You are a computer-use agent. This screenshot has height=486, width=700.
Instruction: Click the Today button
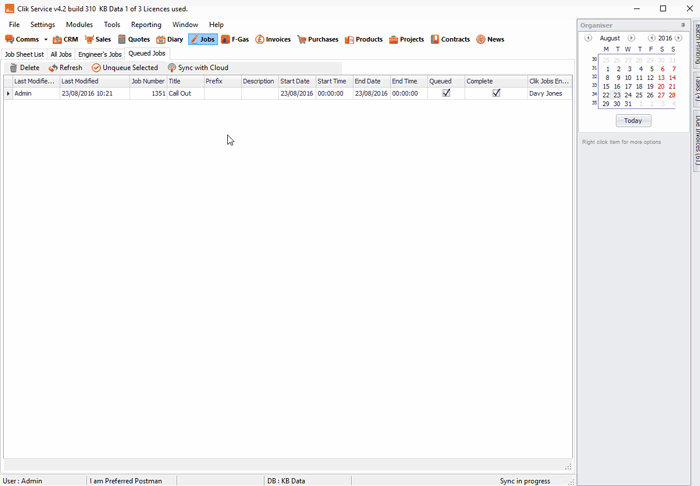(x=633, y=121)
